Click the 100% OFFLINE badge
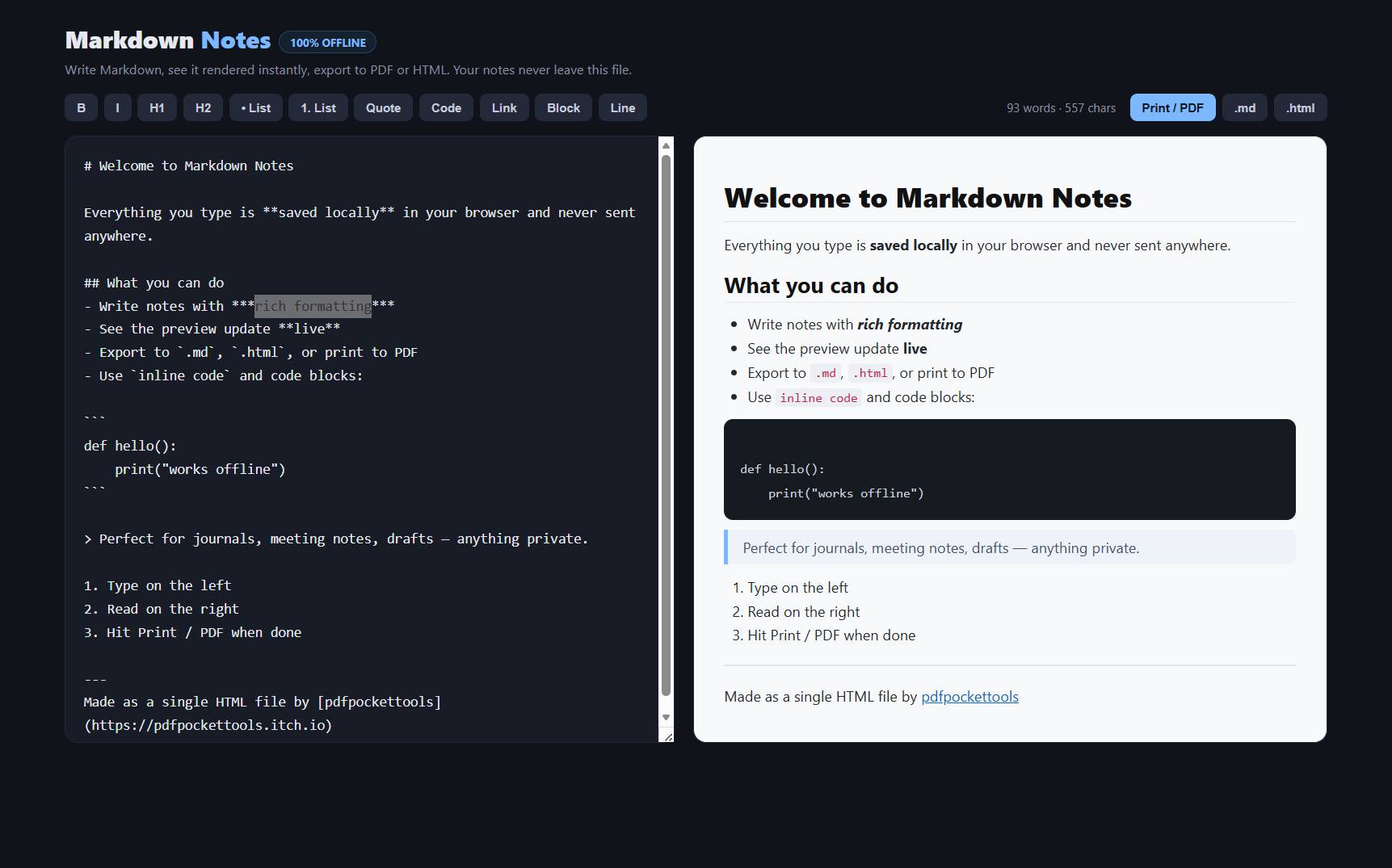 click(327, 43)
